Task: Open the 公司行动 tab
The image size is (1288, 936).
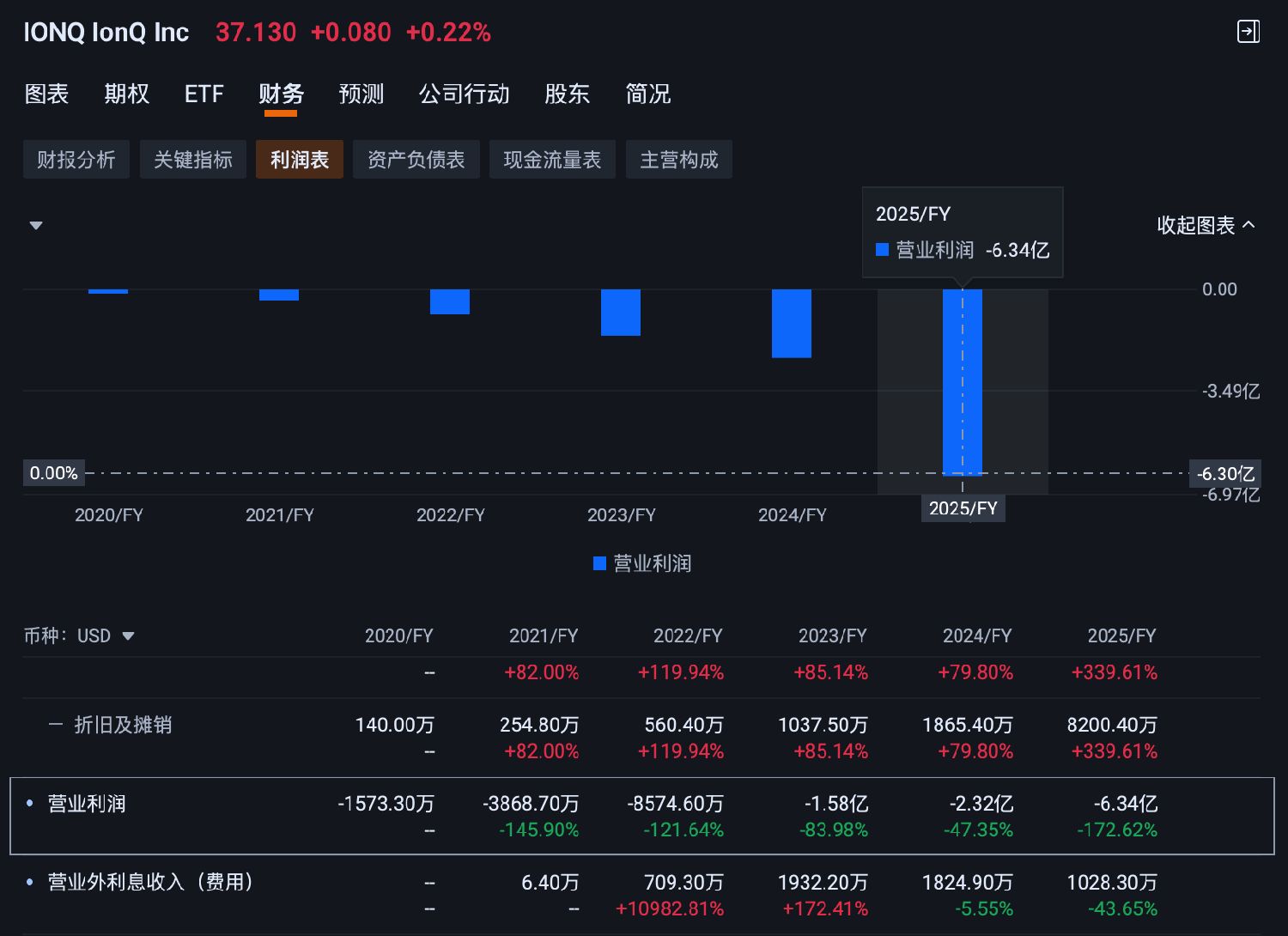Action: coord(464,94)
